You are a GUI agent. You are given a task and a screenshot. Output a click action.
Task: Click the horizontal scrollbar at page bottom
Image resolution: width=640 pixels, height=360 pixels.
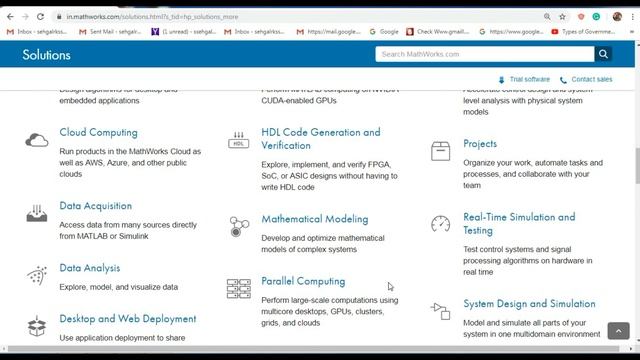(313, 349)
